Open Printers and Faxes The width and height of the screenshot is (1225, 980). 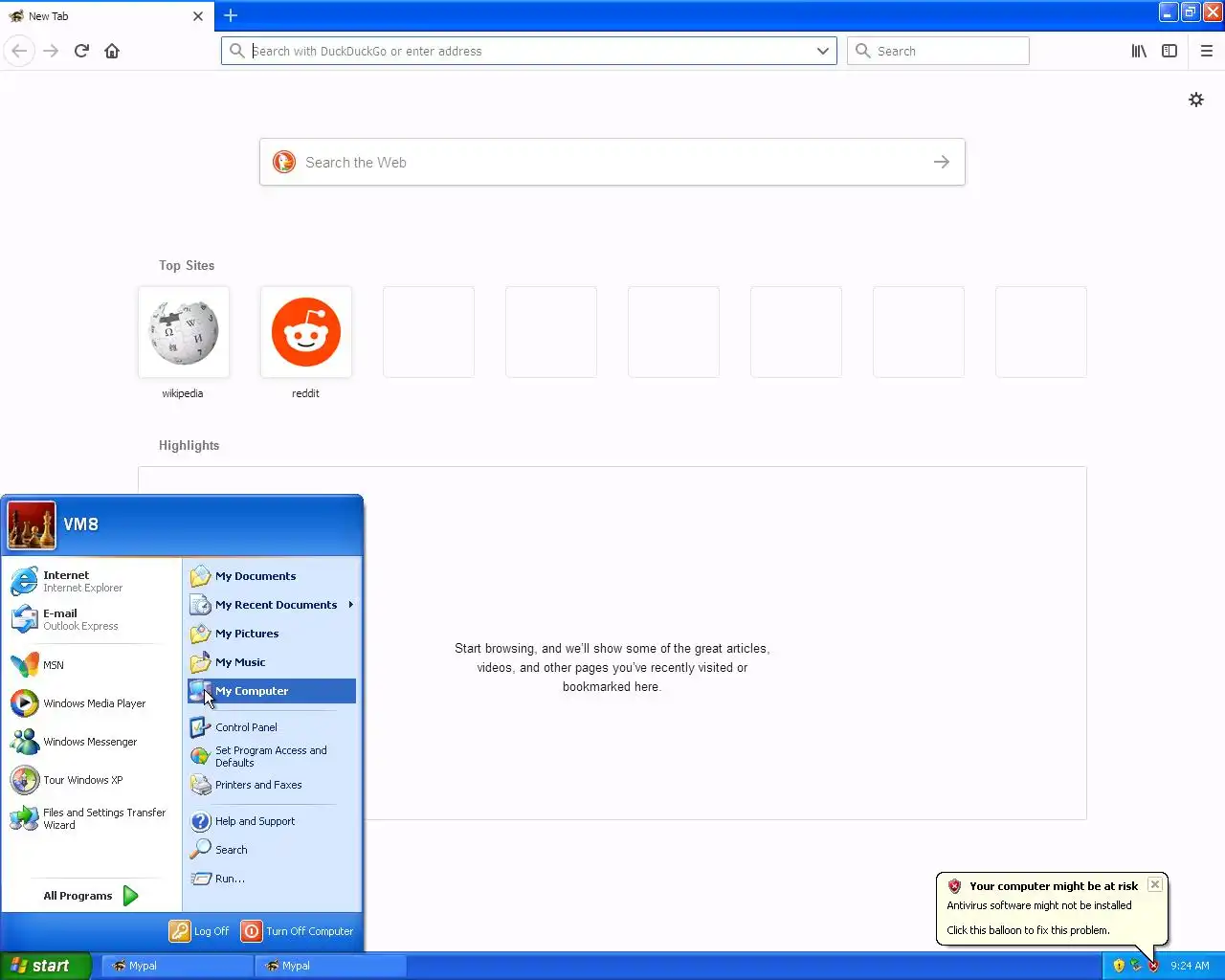tap(272, 785)
